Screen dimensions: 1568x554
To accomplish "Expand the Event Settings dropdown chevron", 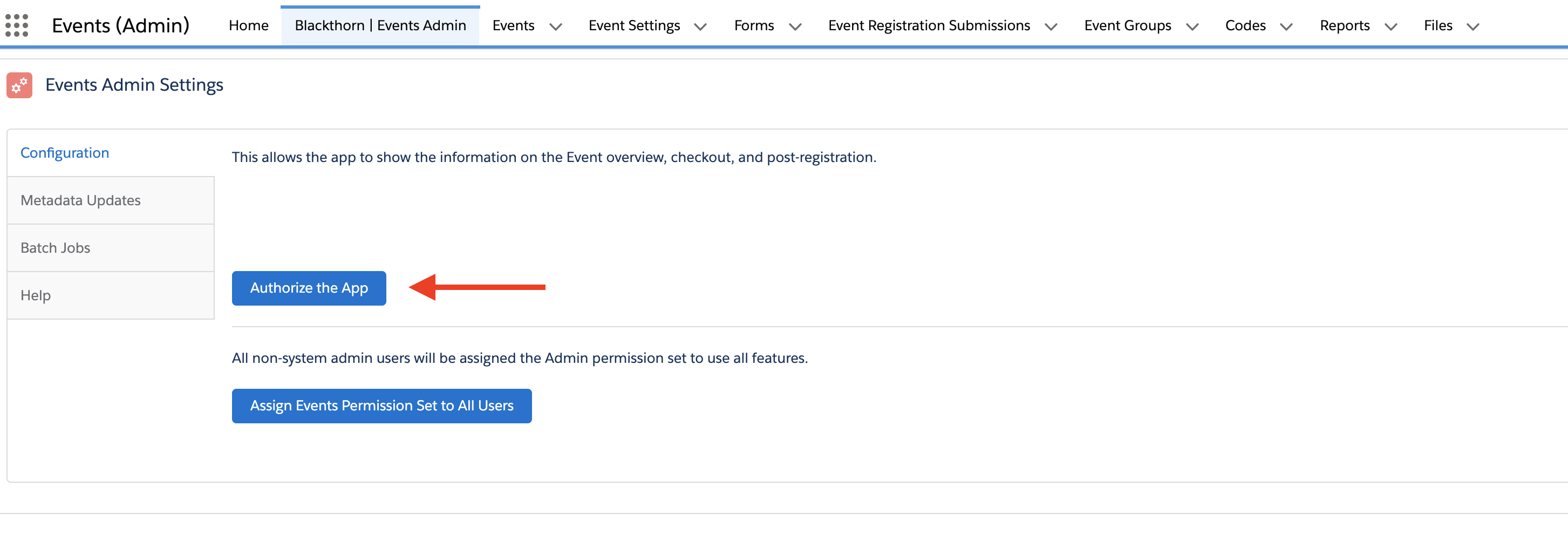I will 700,27.
